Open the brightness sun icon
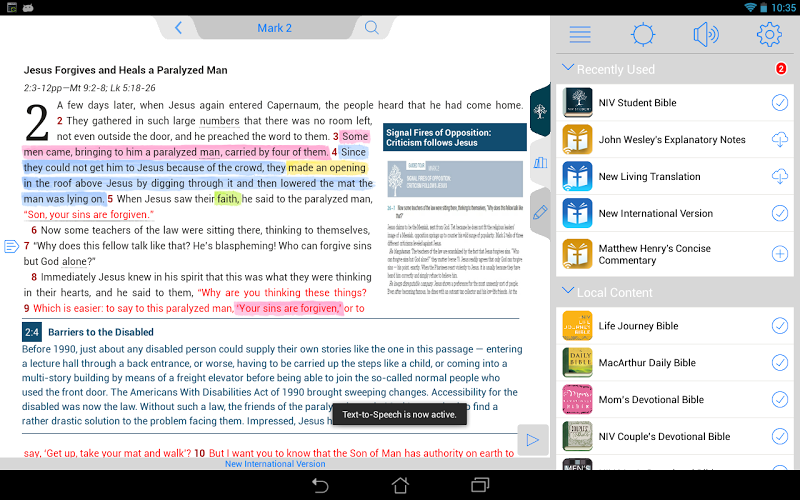 (x=643, y=35)
